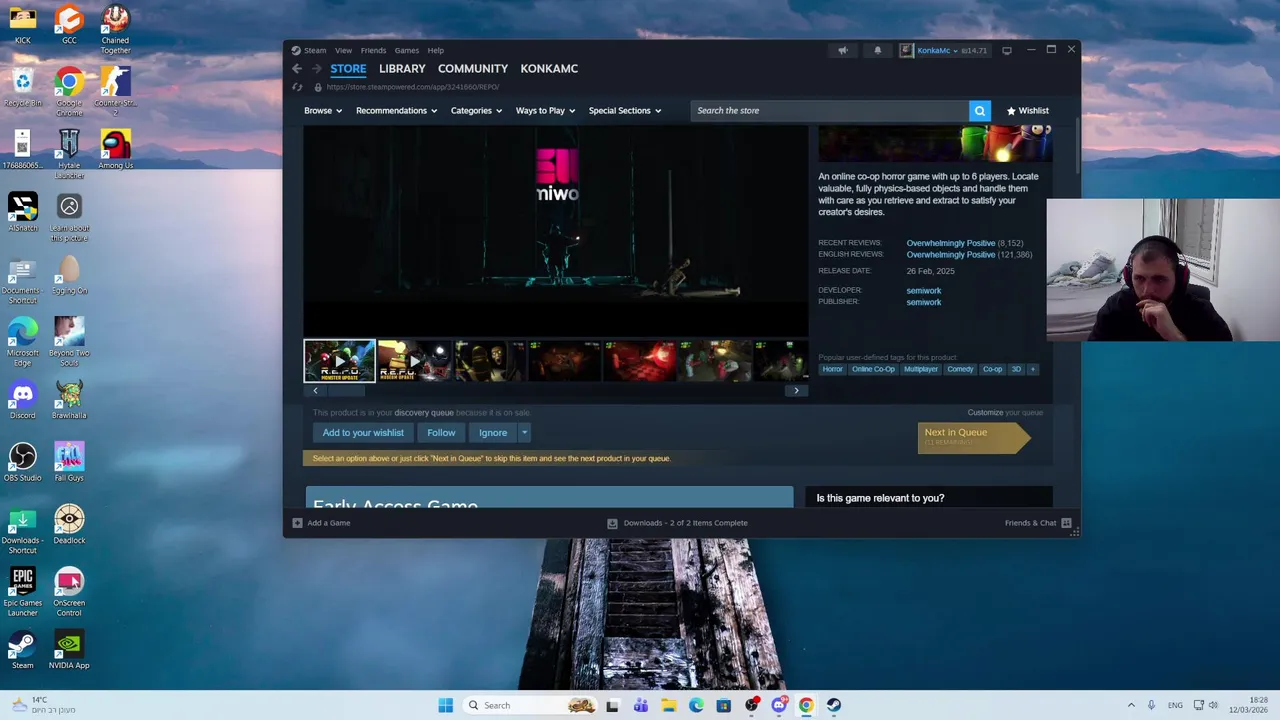Open the NVIDIA App desktop icon
The height and width of the screenshot is (720, 1280).
tap(69, 649)
